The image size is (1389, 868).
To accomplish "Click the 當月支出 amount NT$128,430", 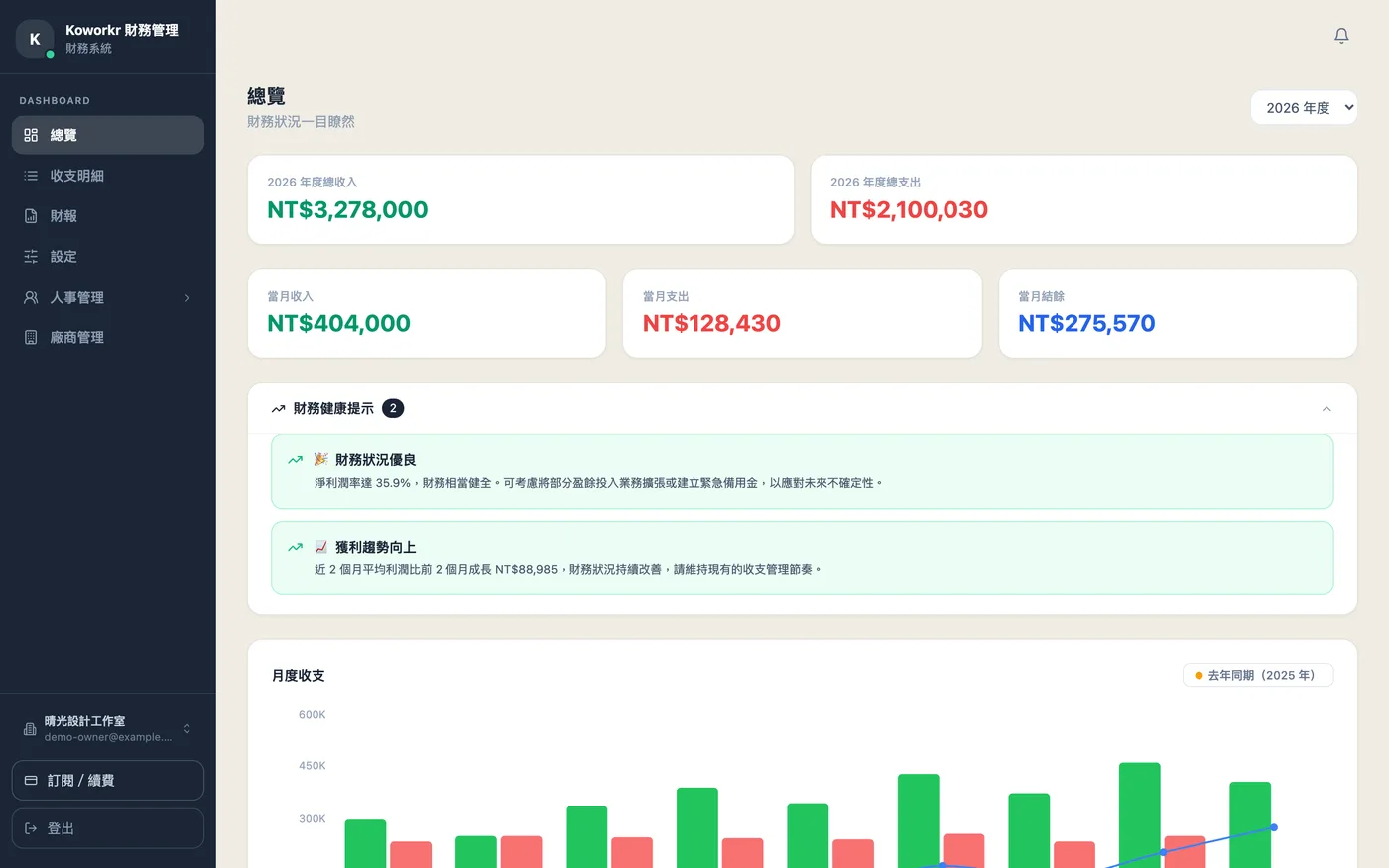I will (x=711, y=324).
